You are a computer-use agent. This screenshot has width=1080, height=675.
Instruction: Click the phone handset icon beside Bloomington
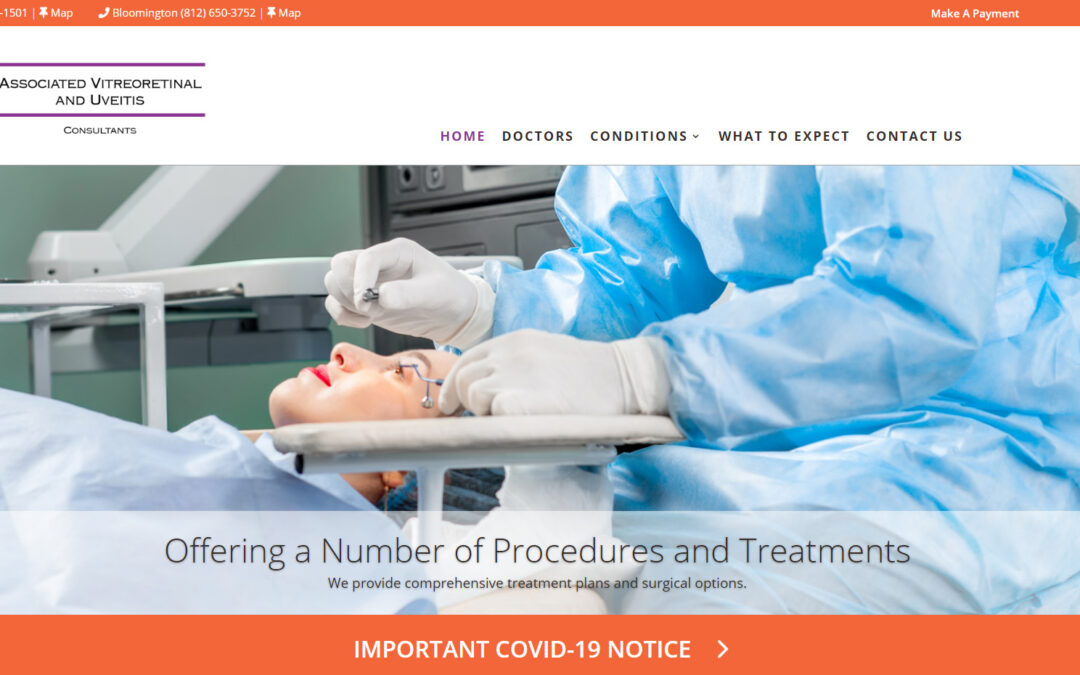104,13
